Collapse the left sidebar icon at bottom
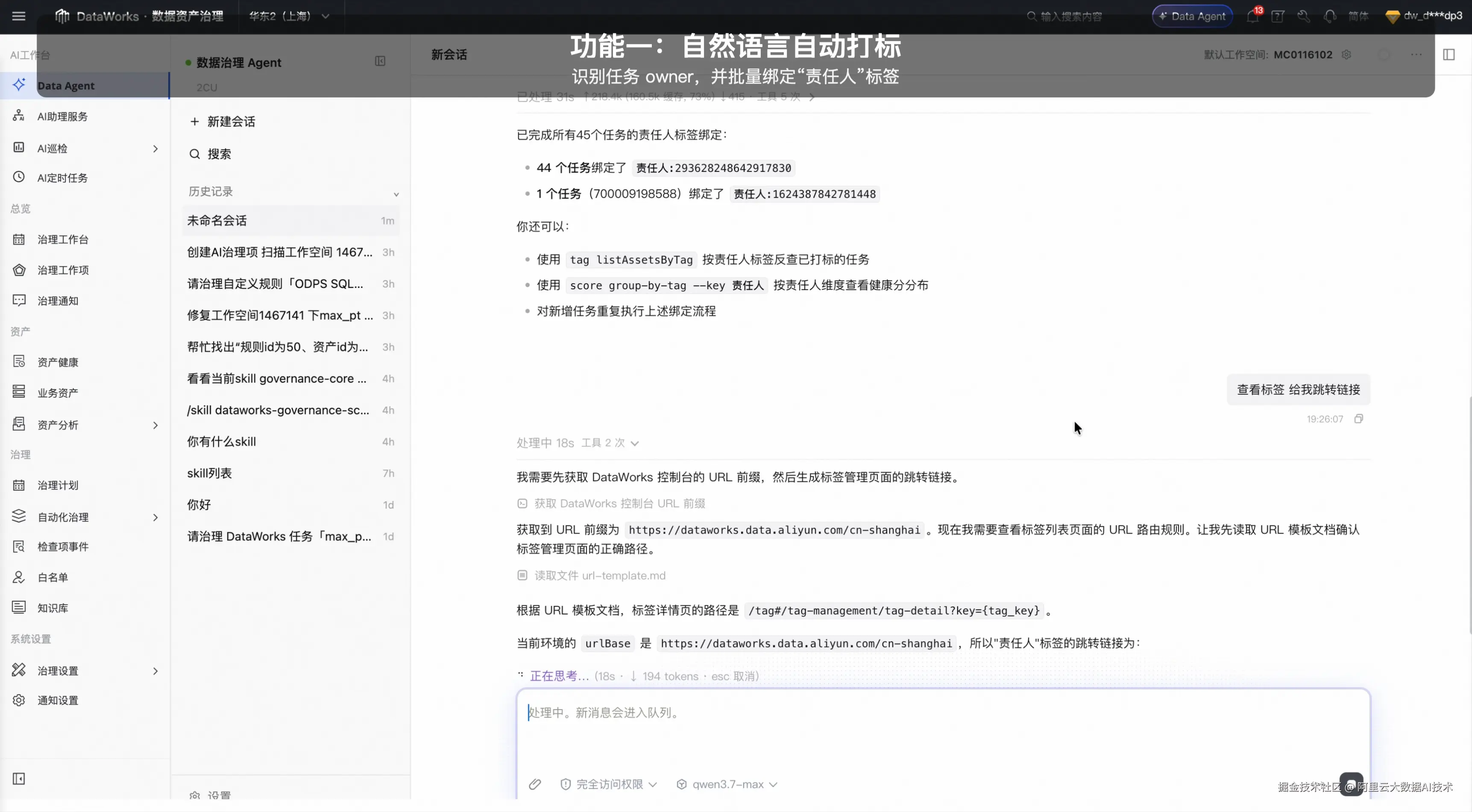This screenshot has width=1472, height=812. point(19,778)
